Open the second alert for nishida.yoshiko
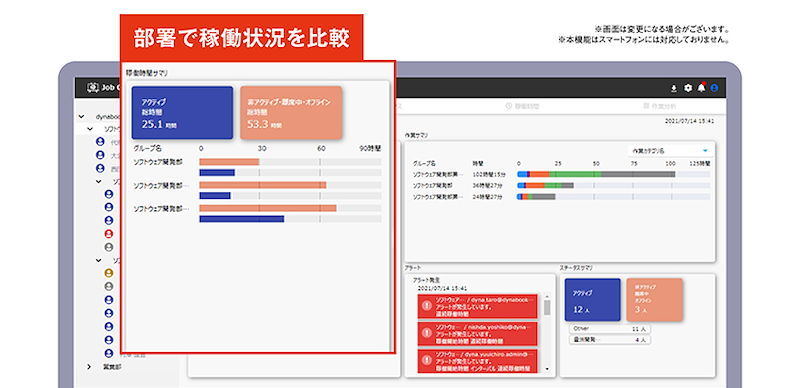The image size is (800, 388). click(477, 333)
